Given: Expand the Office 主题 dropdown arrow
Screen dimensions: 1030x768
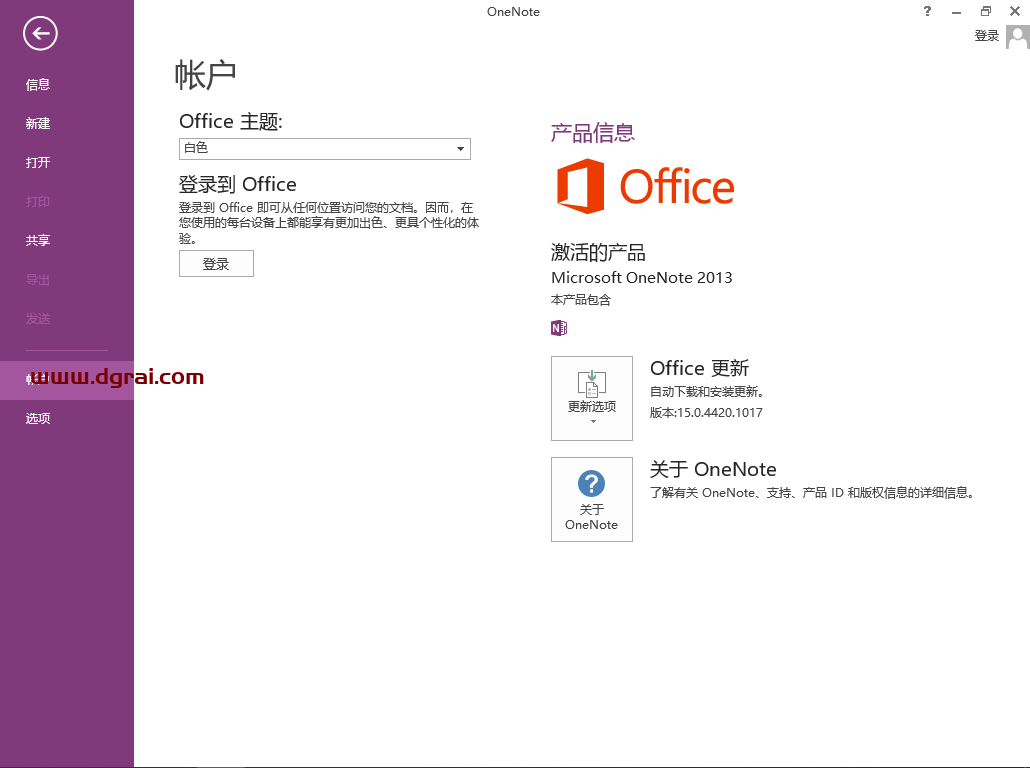Looking at the screenshot, I should click(x=460, y=148).
